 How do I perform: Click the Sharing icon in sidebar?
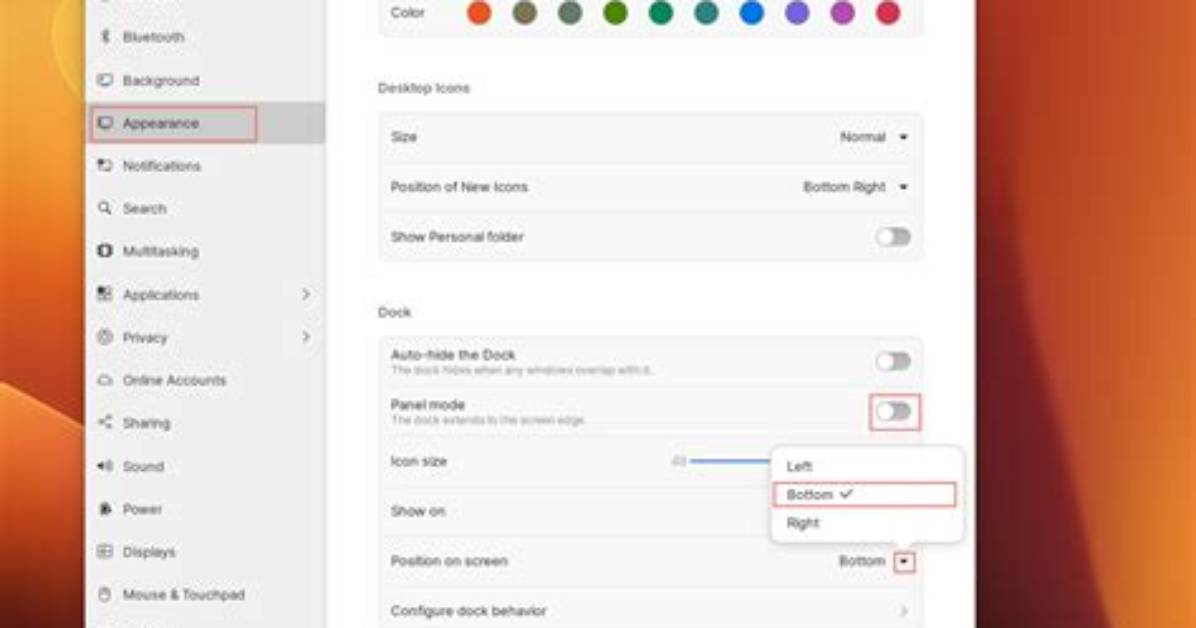point(105,423)
